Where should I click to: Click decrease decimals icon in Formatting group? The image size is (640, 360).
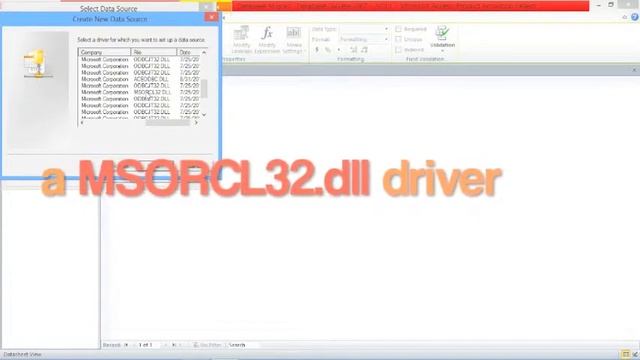364,50
